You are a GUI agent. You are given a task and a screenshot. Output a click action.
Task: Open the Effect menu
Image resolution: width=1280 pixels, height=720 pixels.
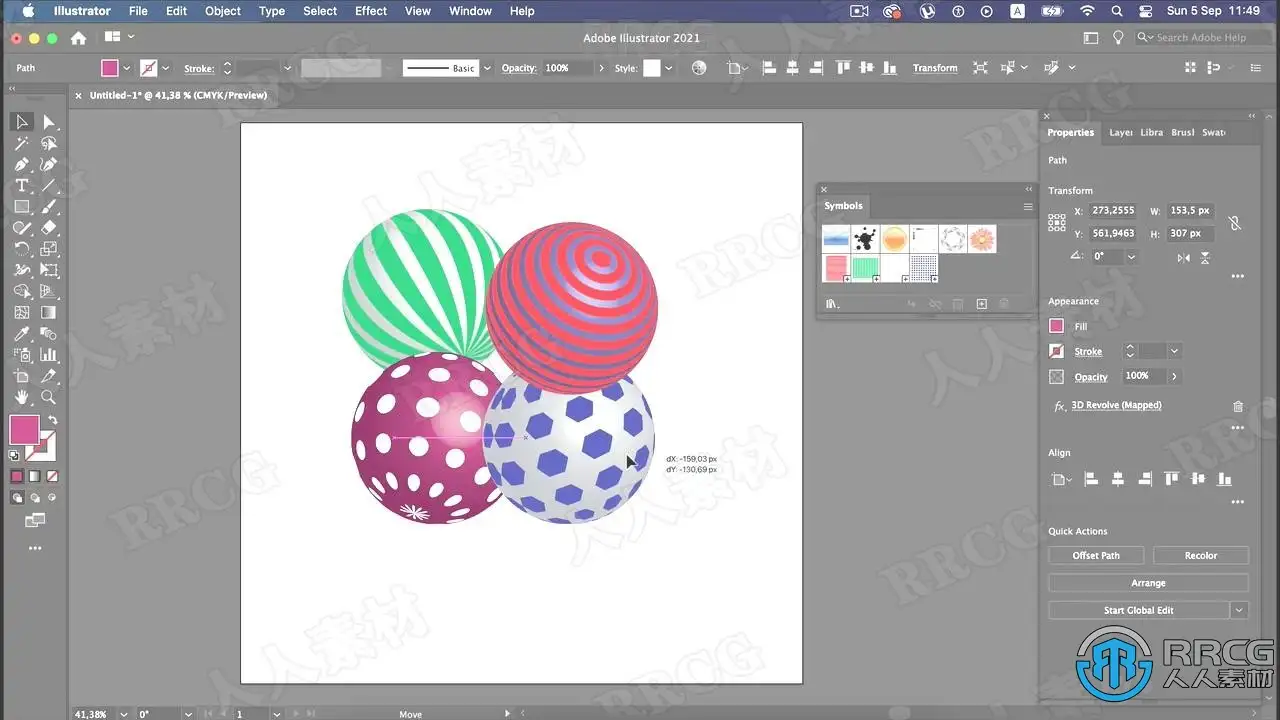pyautogui.click(x=370, y=11)
